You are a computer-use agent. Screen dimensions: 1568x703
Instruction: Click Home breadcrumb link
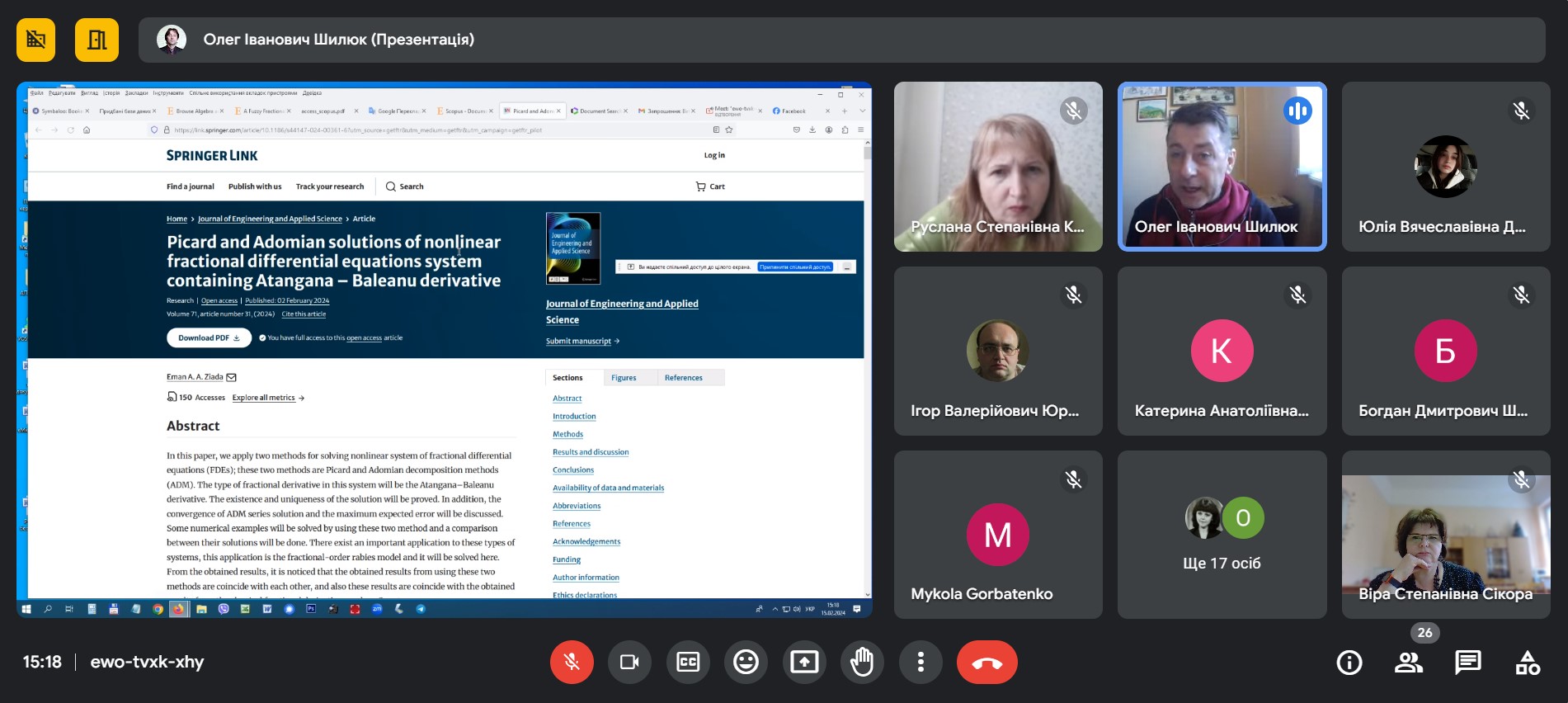point(177,219)
